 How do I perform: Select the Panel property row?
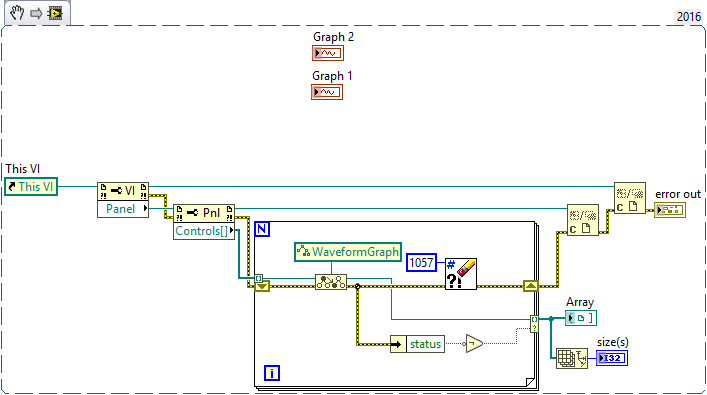[123, 209]
